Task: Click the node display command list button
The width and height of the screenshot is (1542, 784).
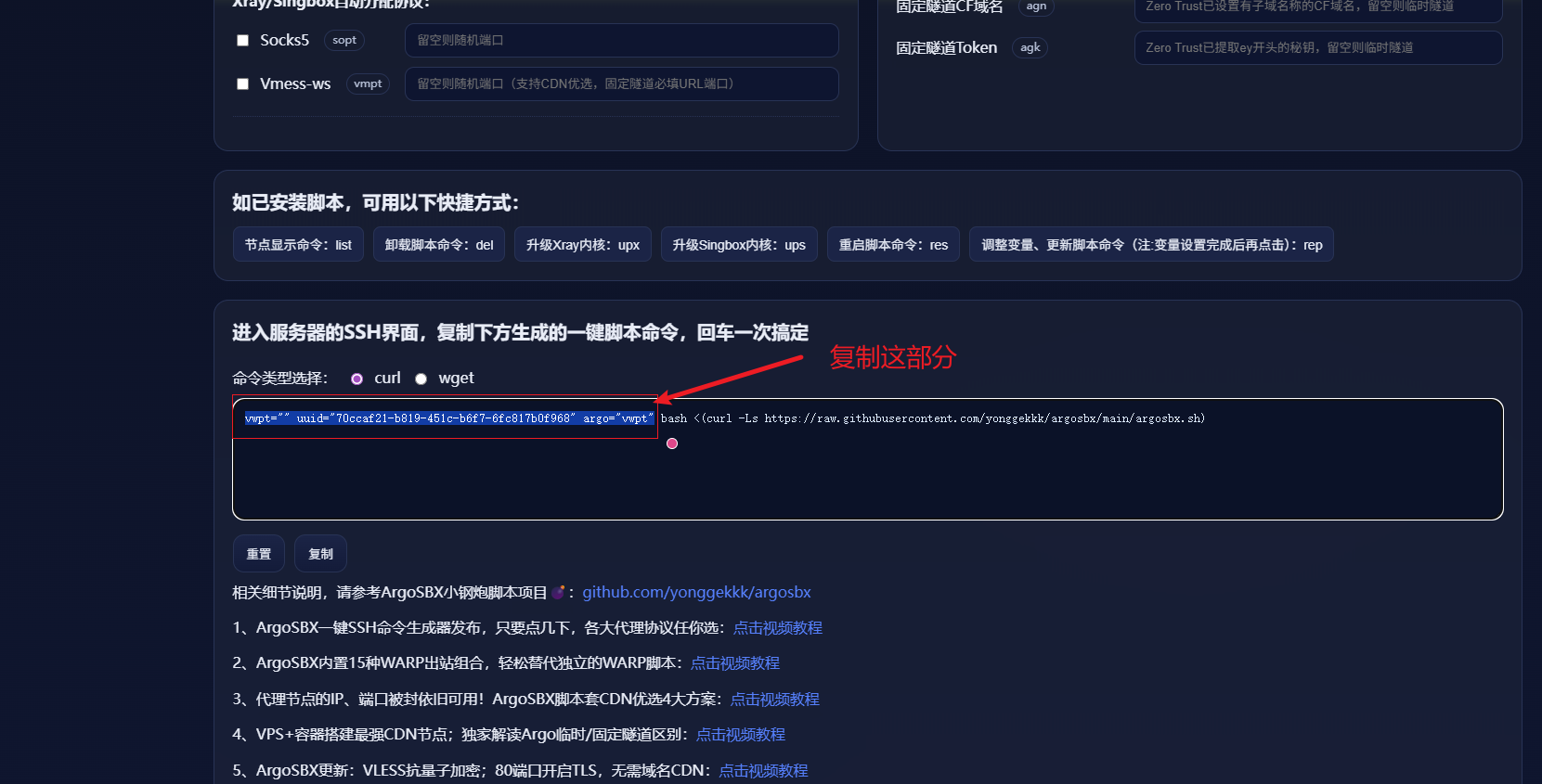Action: click(298, 245)
